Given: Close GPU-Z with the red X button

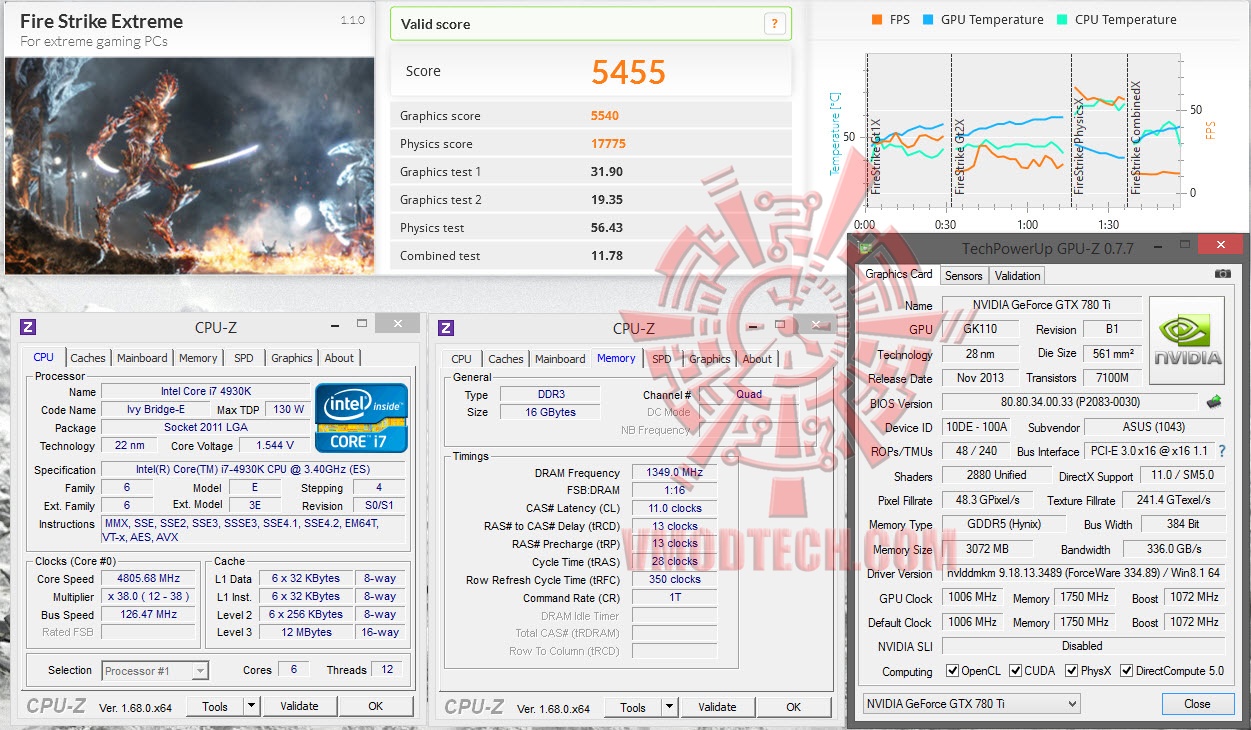Looking at the screenshot, I should click(1220, 245).
